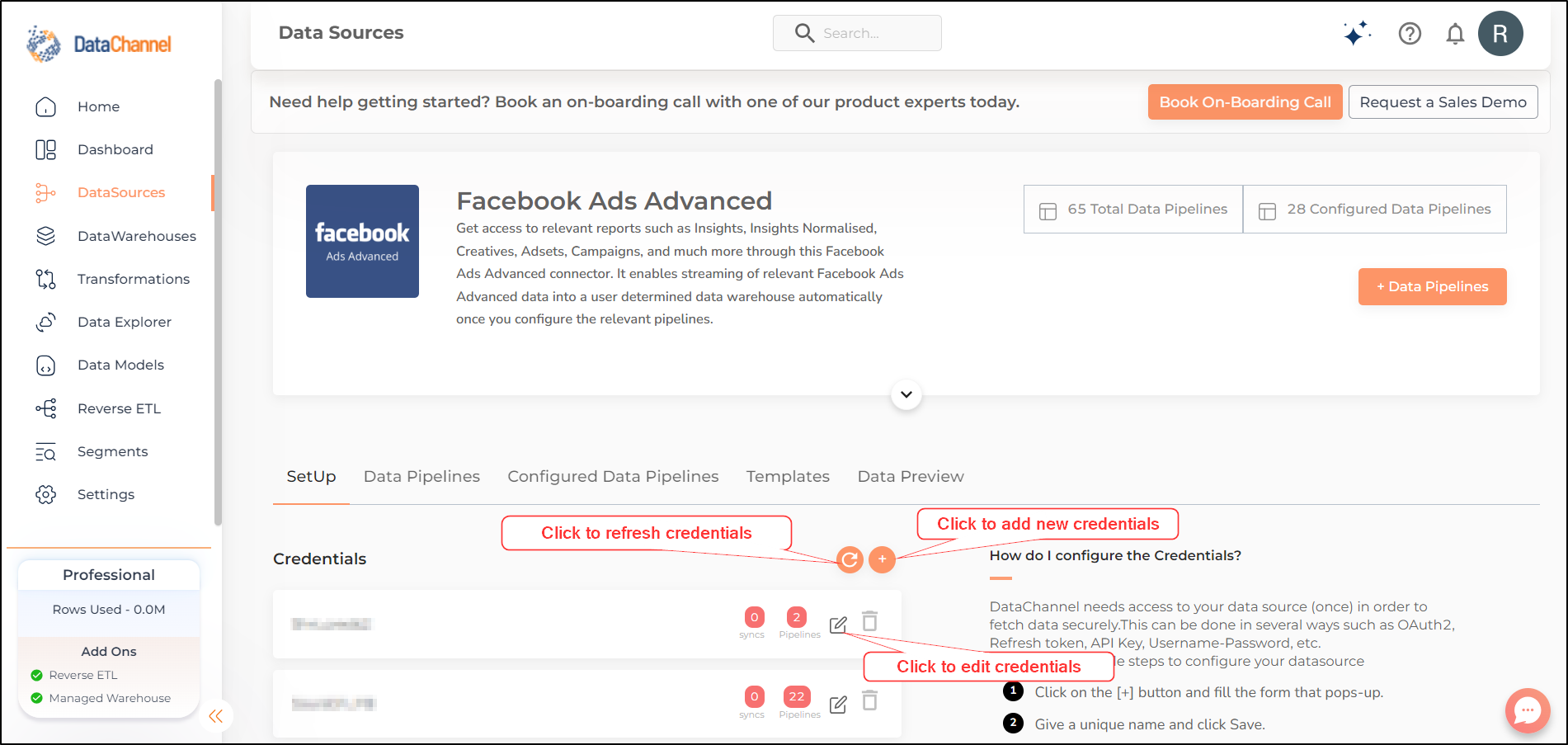Screen dimensions: 1568x745
Task: Open the help question-mark icon
Action: pos(1410,33)
